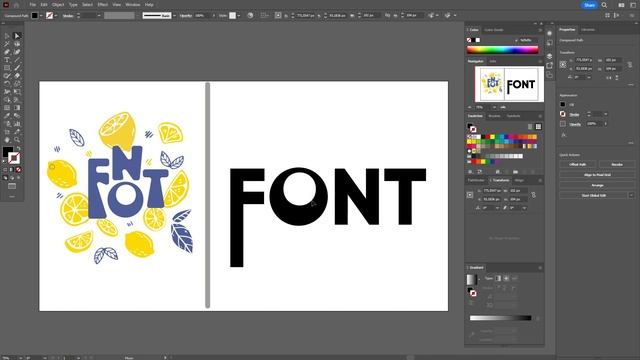
Task: Open the Object menu
Action: (58, 5)
